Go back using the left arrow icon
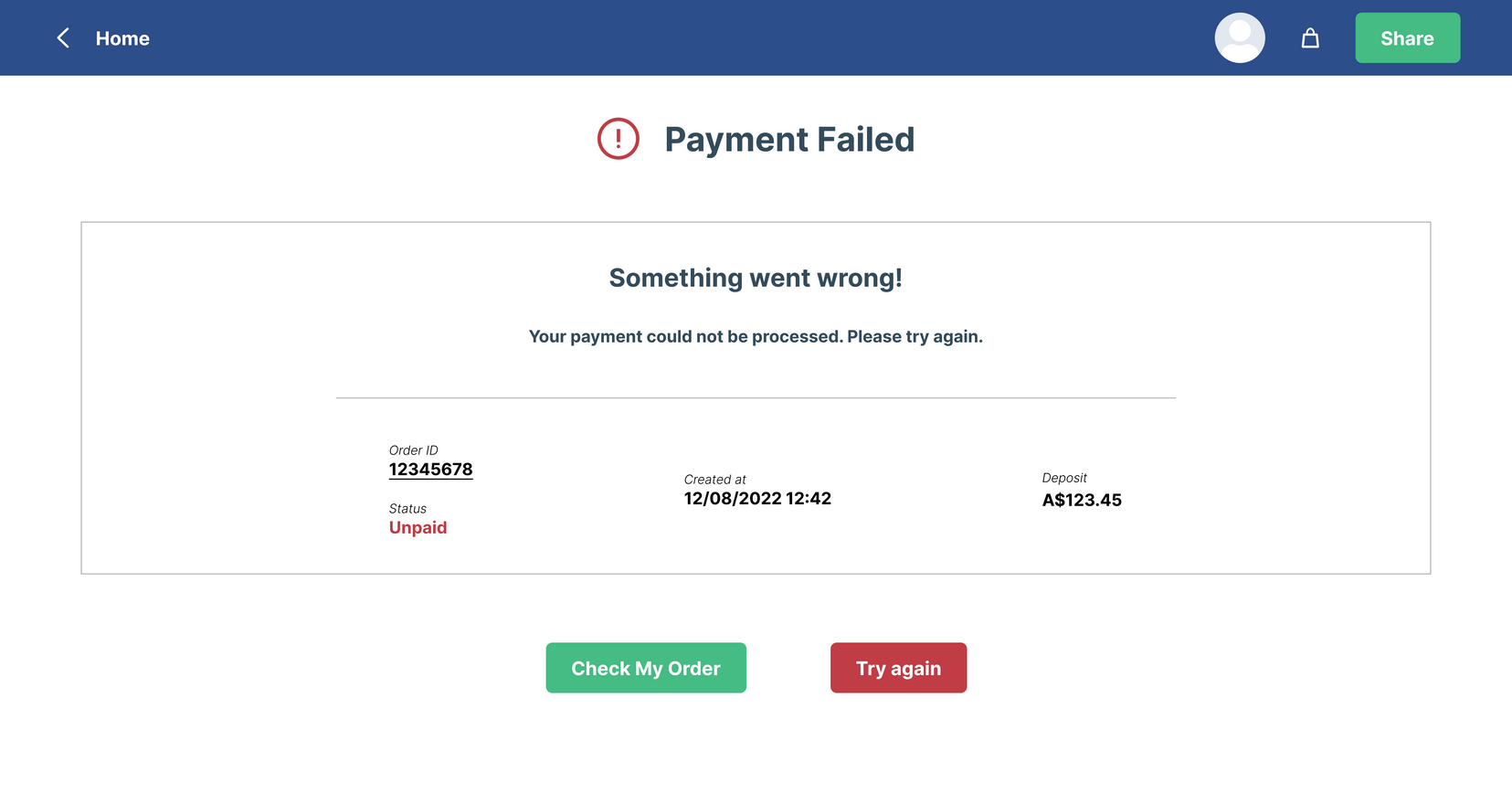Screen dimensions: 1512x793 [61, 37]
